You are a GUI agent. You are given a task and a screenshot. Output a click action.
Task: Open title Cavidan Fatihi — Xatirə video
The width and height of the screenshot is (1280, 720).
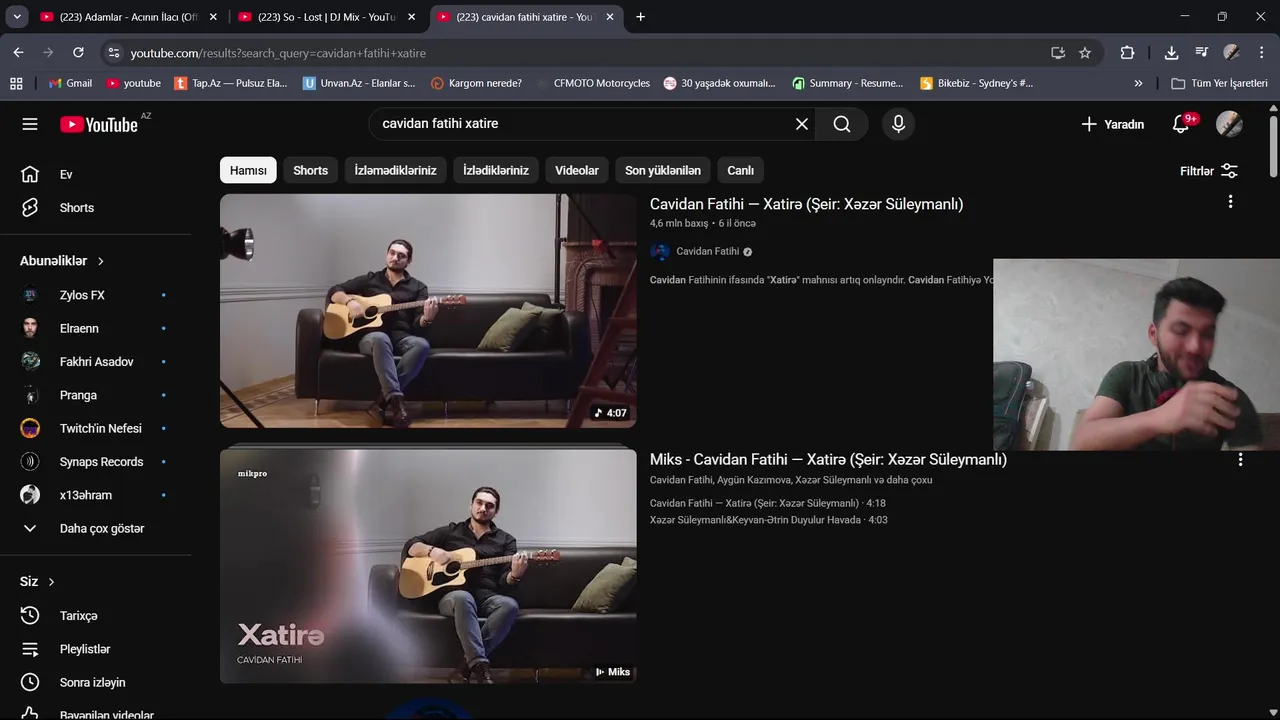point(806,204)
